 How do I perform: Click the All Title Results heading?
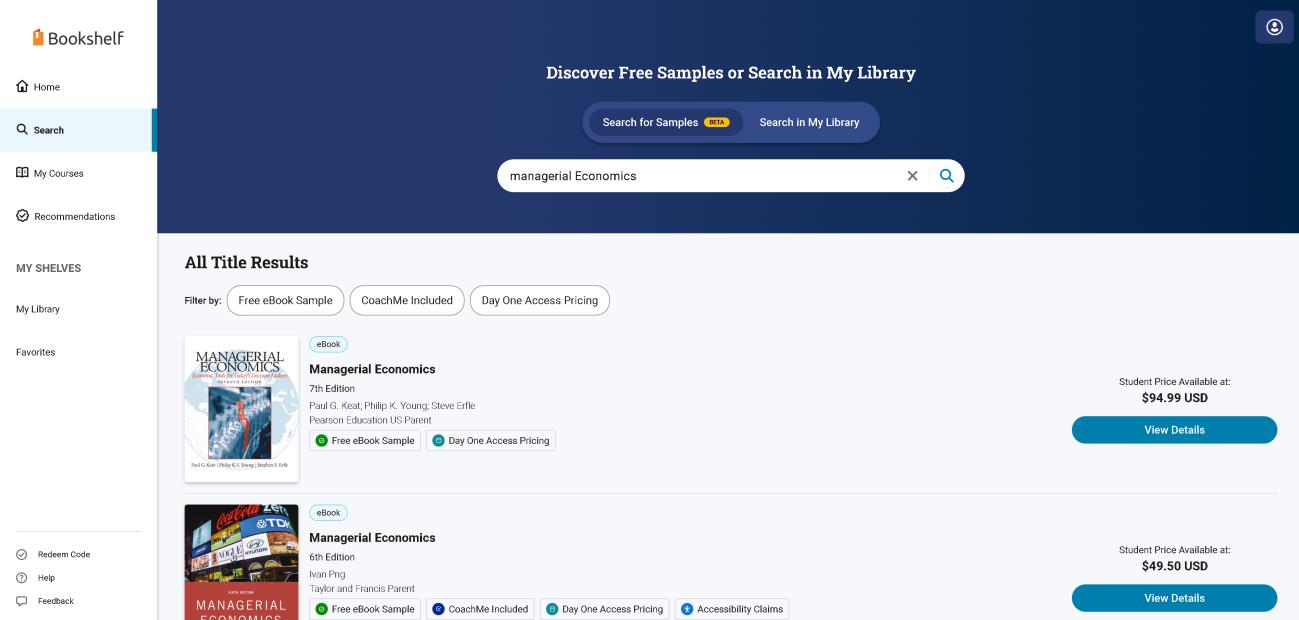246,263
